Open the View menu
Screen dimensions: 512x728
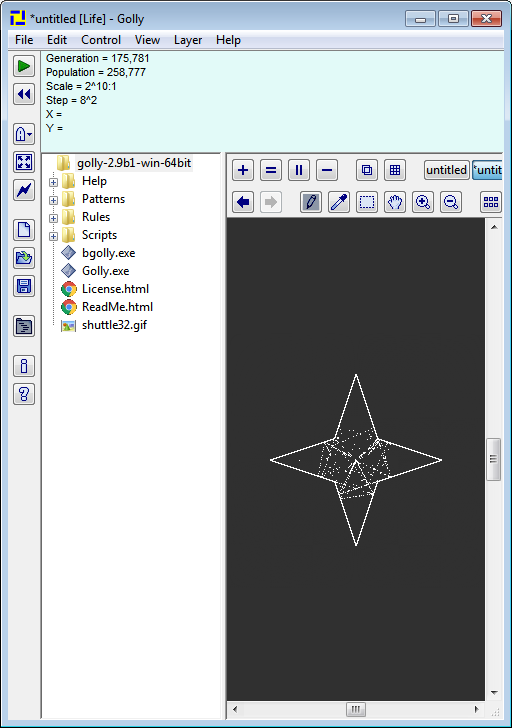(147, 40)
